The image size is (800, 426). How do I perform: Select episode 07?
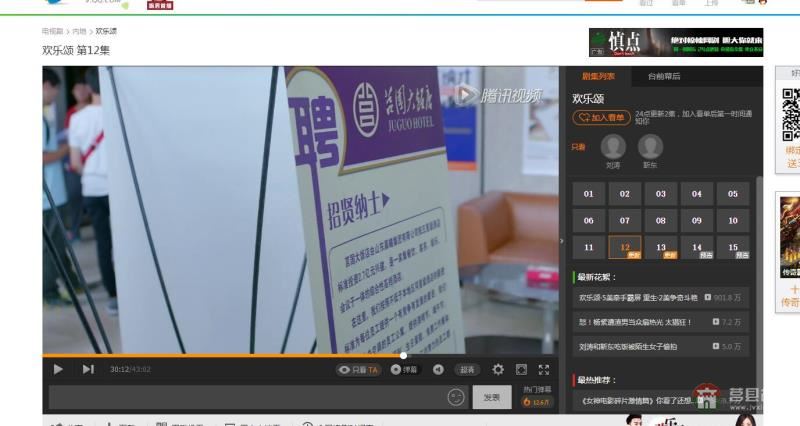[625, 220]
